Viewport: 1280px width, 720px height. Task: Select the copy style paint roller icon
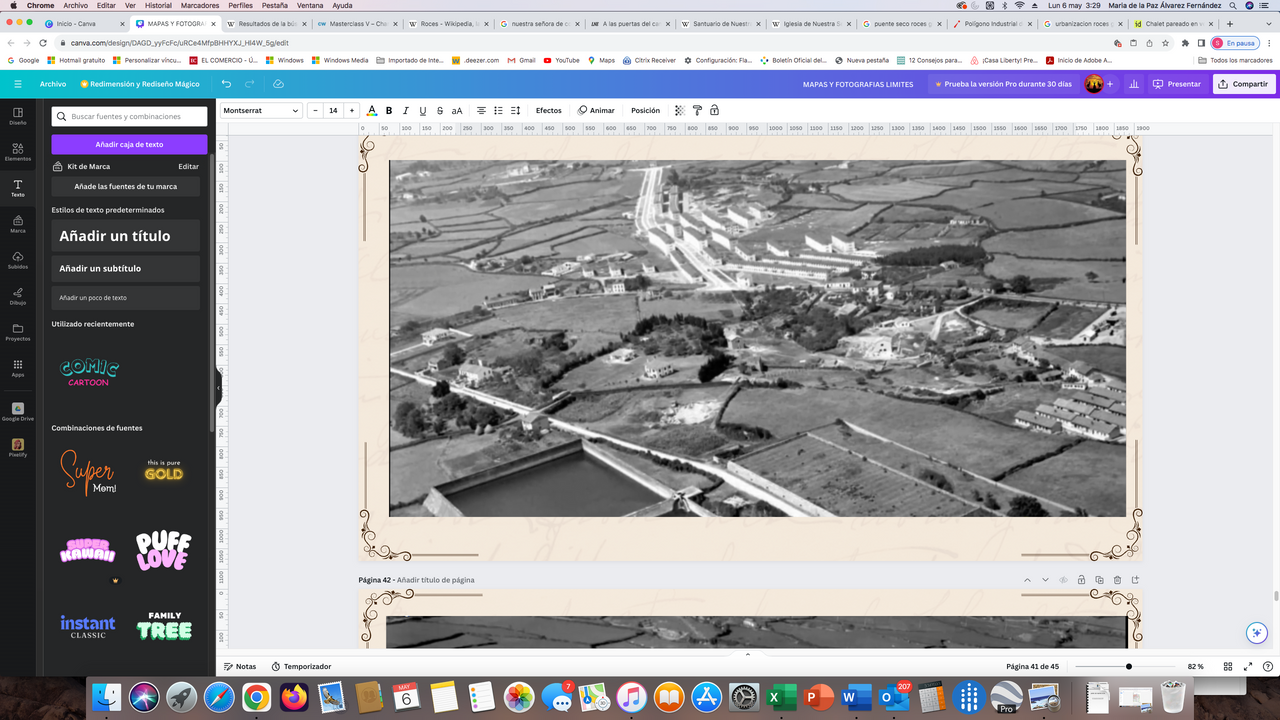697,110
